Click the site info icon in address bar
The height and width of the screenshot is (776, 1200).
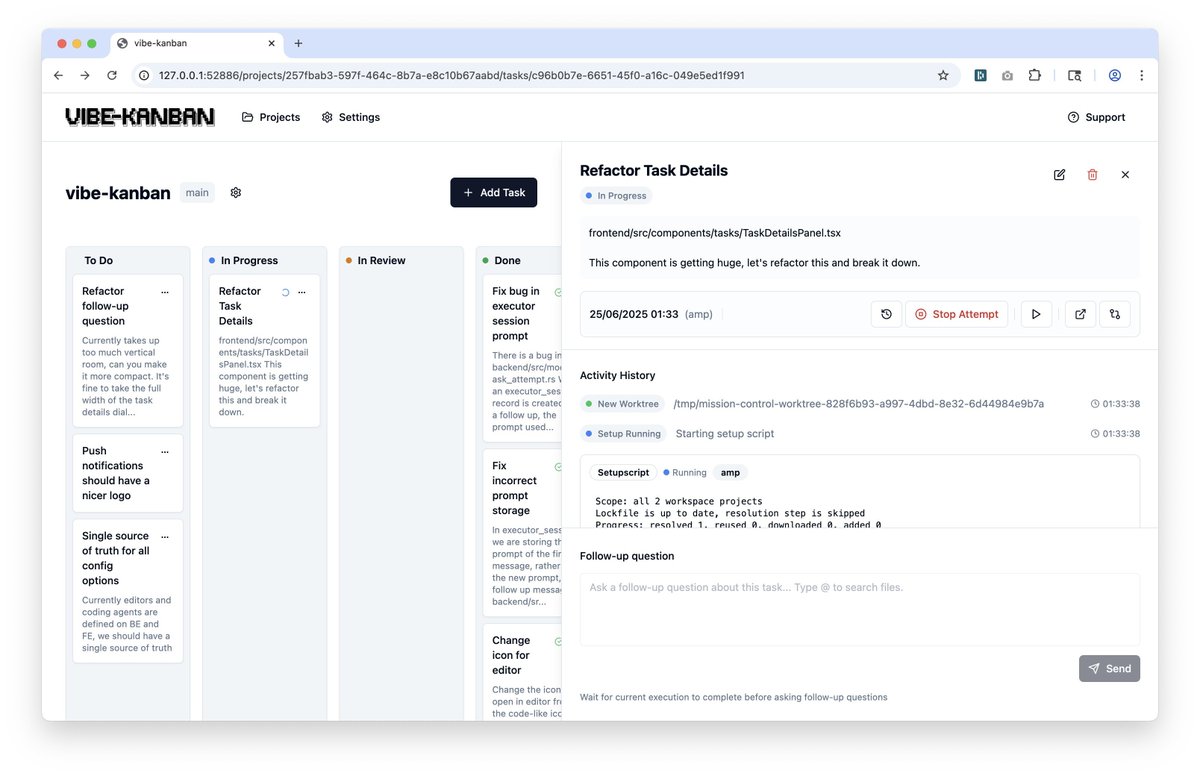pos(144,75)
